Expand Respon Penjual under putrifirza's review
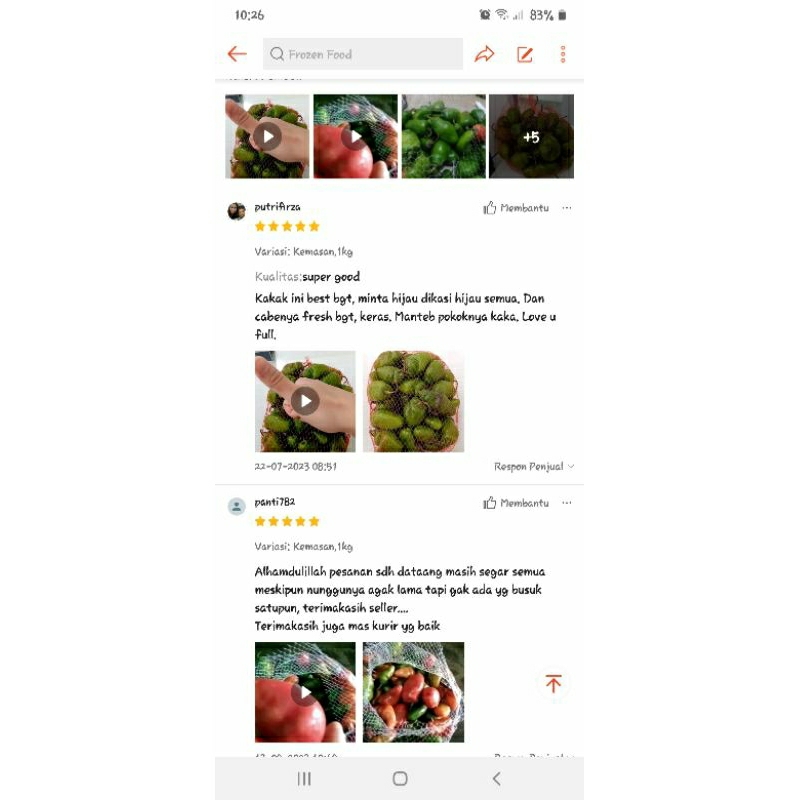The image size is (800, 800). coord(534,466)
